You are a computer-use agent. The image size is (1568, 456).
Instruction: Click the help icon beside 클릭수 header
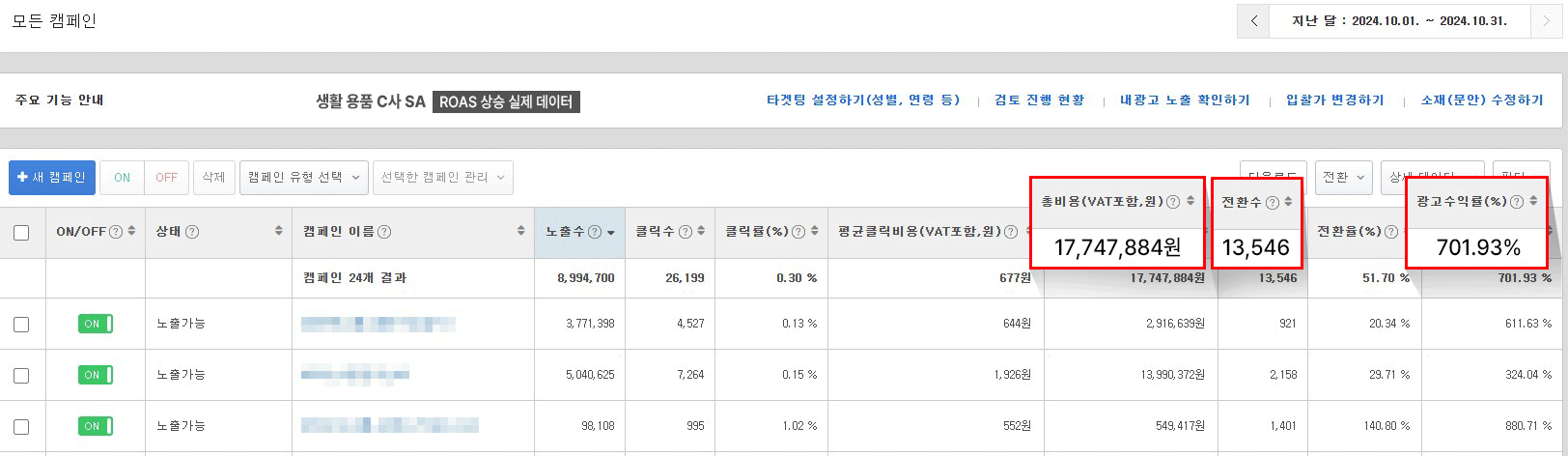pos(686,232)
